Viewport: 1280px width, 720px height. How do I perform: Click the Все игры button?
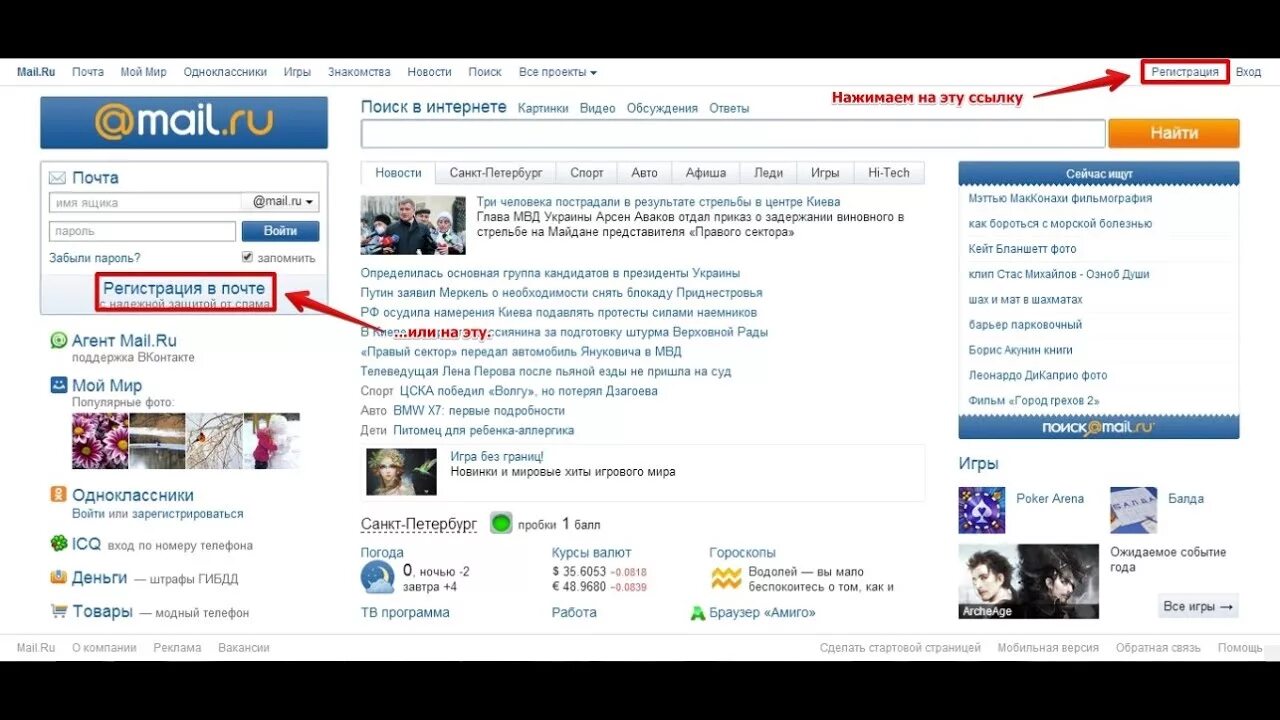point(1199,606)
